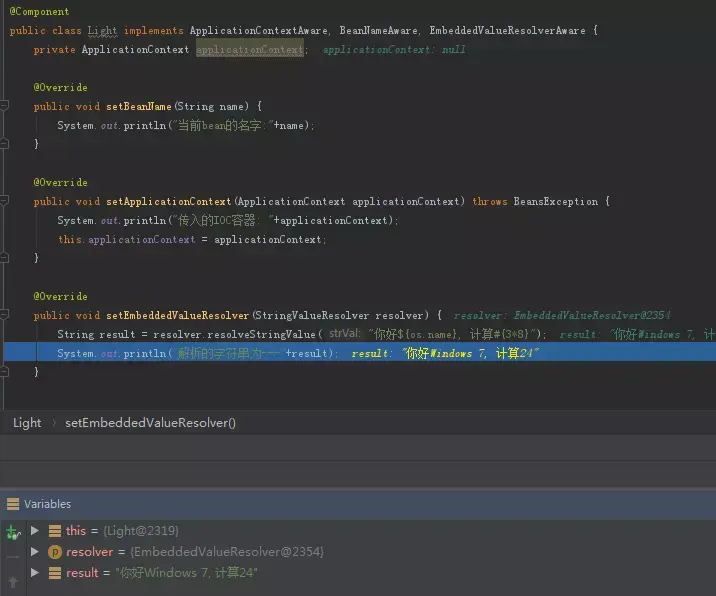The width and height of the screenshot is (716, 596).
Task: Click 'EmbeddedValueResolverAware' in the implements list
Action: point(507,31)
